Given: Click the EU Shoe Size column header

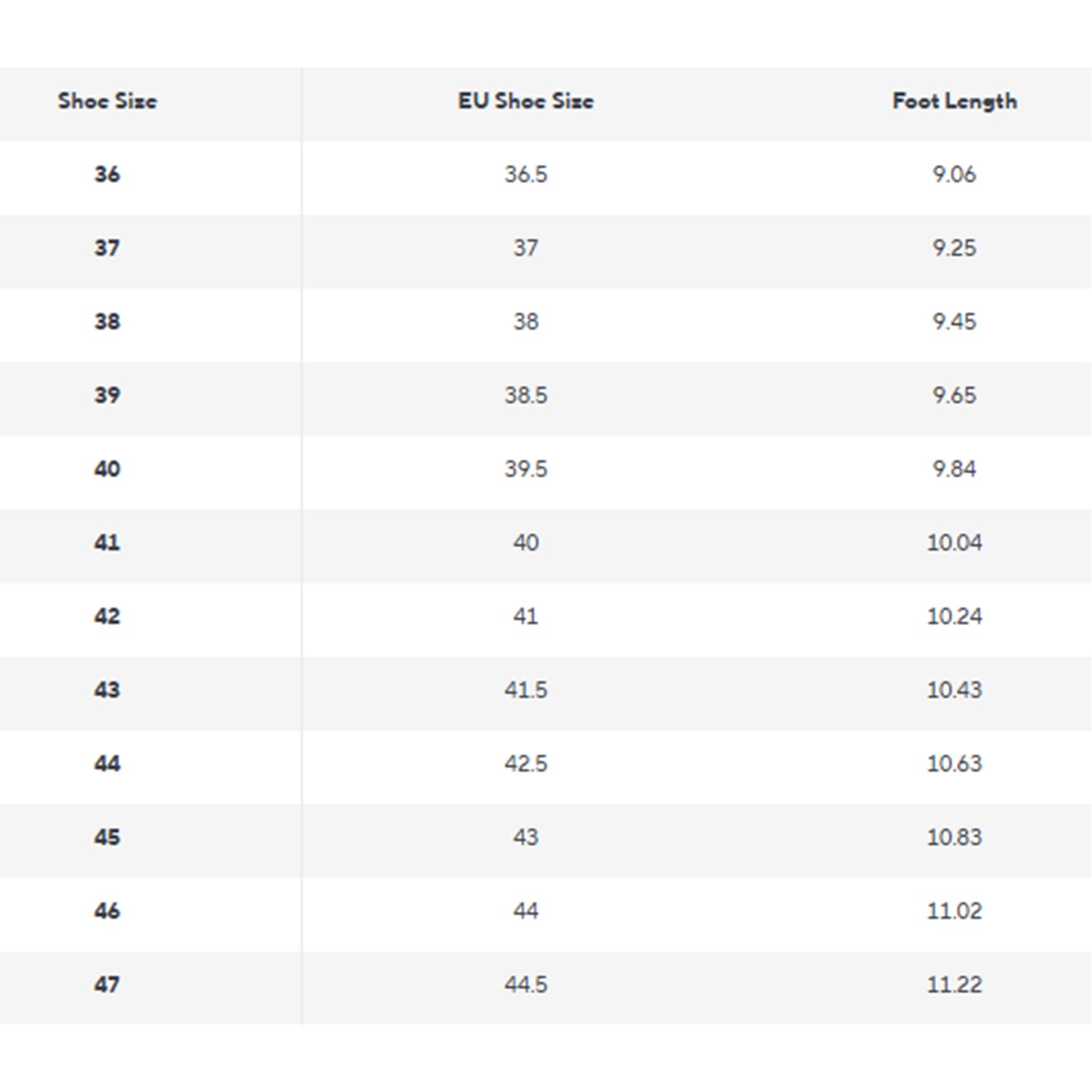Looking at the screenshot, I should (526, 101).
